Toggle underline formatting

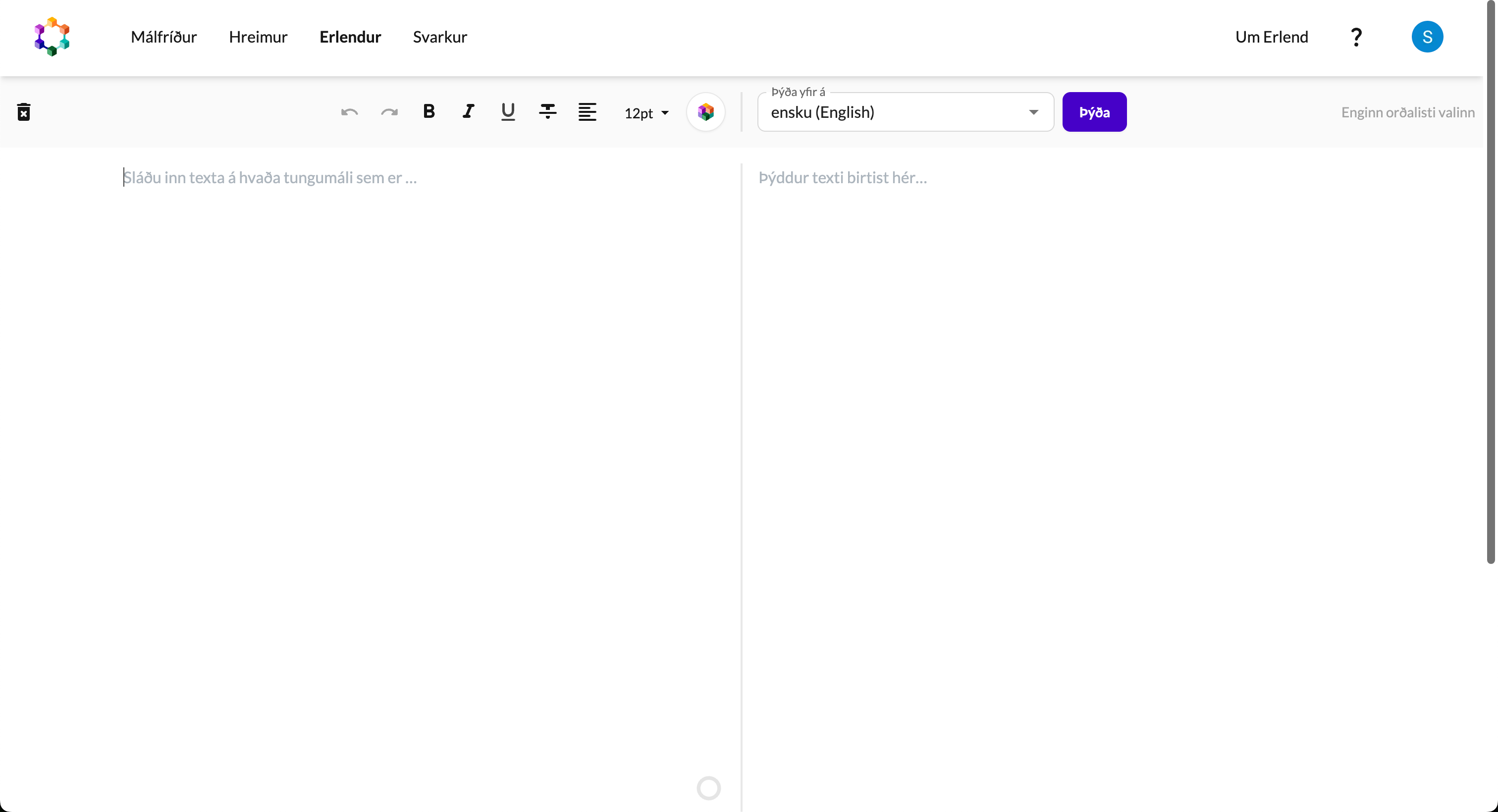pos(508,111)
